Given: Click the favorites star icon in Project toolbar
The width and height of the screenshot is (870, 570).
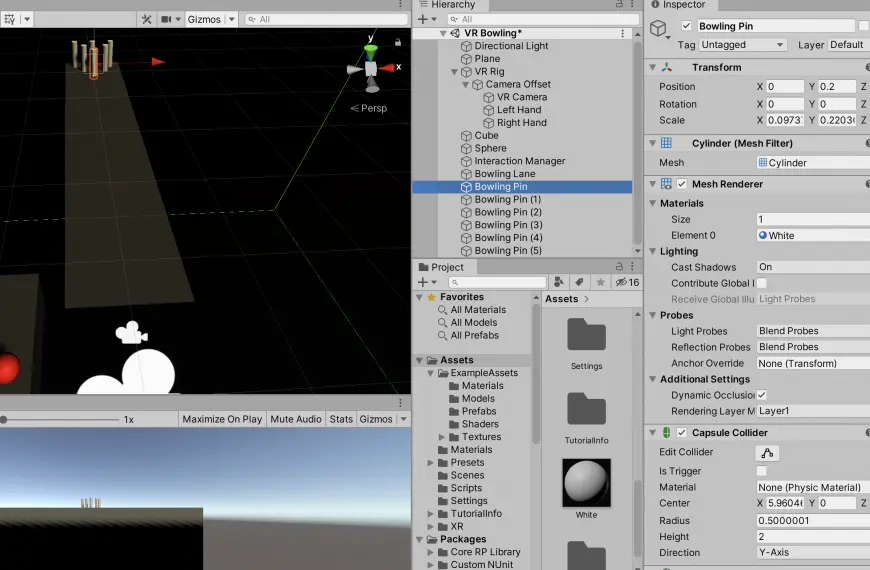Looking at the screenshot, I should (600, 282).
